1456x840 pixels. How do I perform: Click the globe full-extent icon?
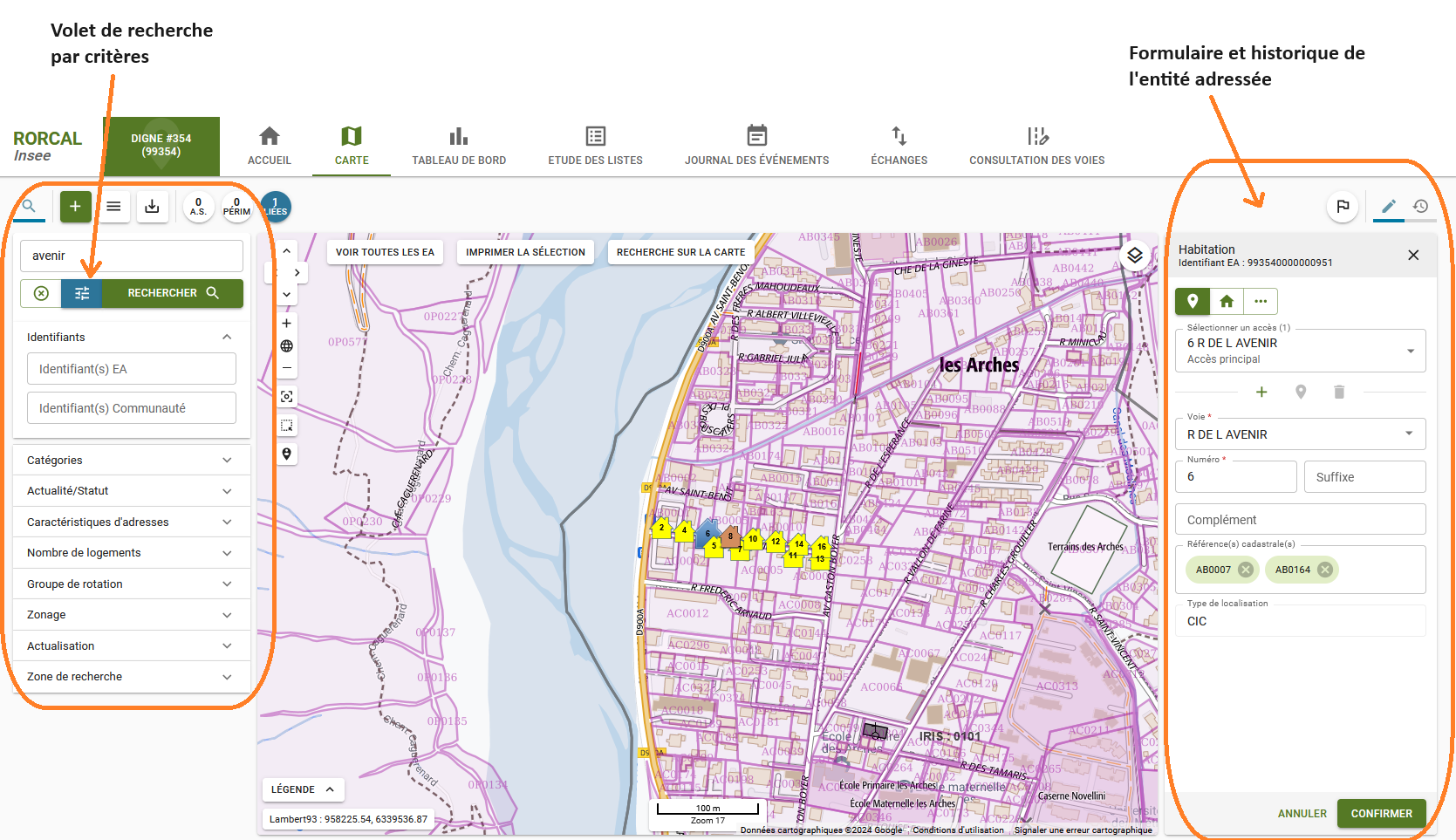pyautogui.click(x=286, y=346)
